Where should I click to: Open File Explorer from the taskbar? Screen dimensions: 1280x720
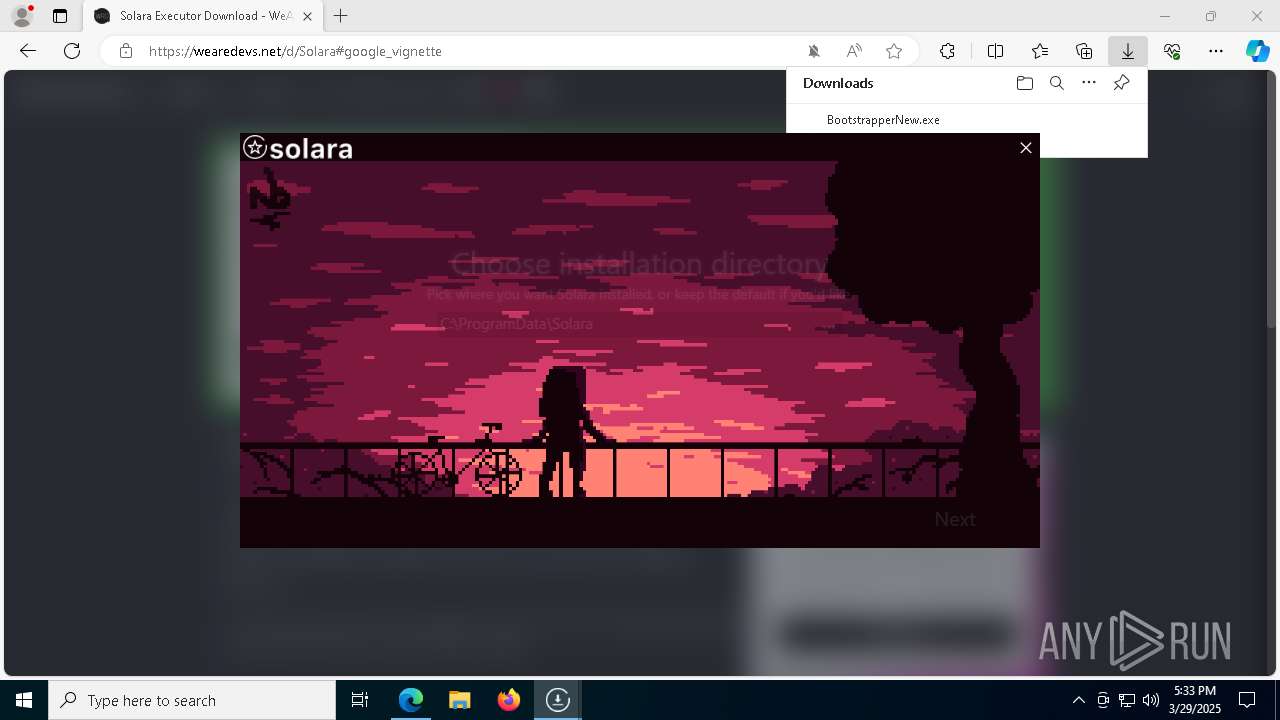pyautogui.click(x=459, y=700)
